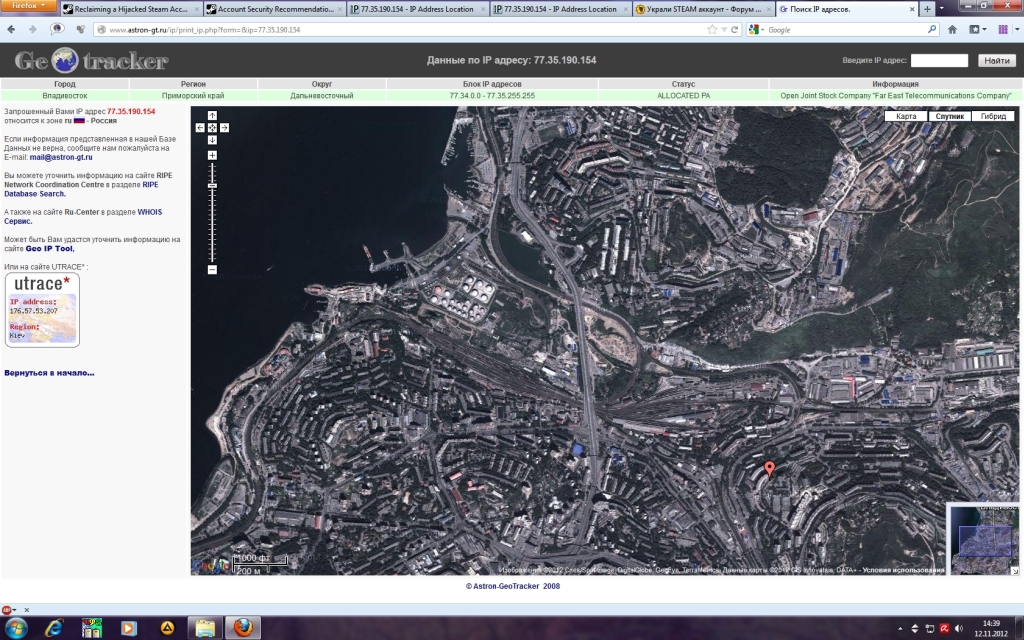Image resolution: width=1024 pixels, height=640 pixels.
Task: Pan the map down with arrow
Action: click(212, 140)
